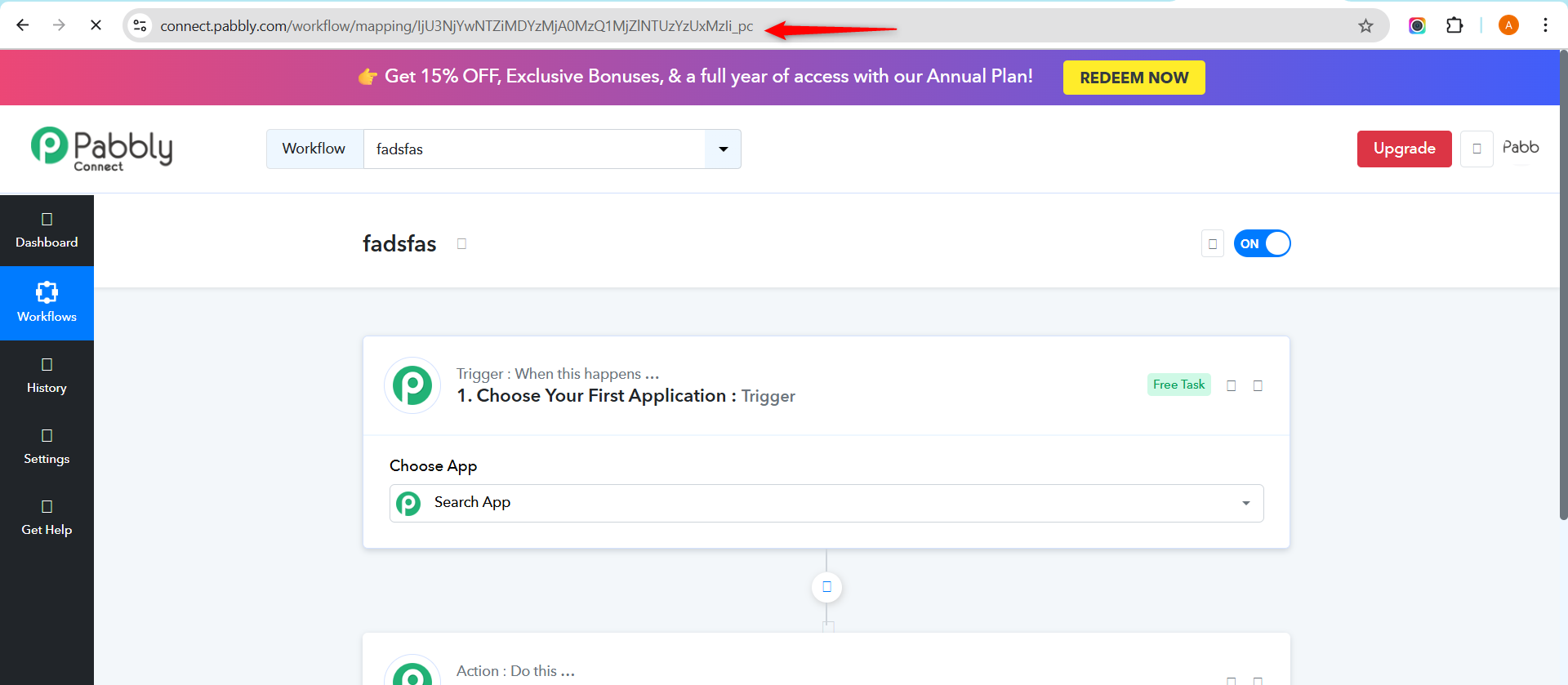The image size is (1568, 685).
Task: Open the Dashboard sidebar item
Action: click(47, 230)
